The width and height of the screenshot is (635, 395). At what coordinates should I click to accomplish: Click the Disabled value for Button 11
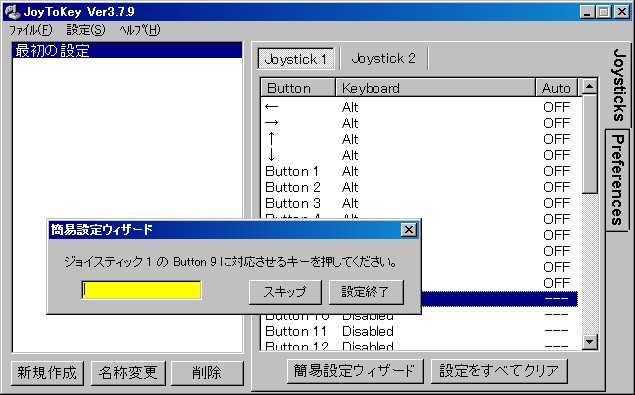tap(368, 331)
